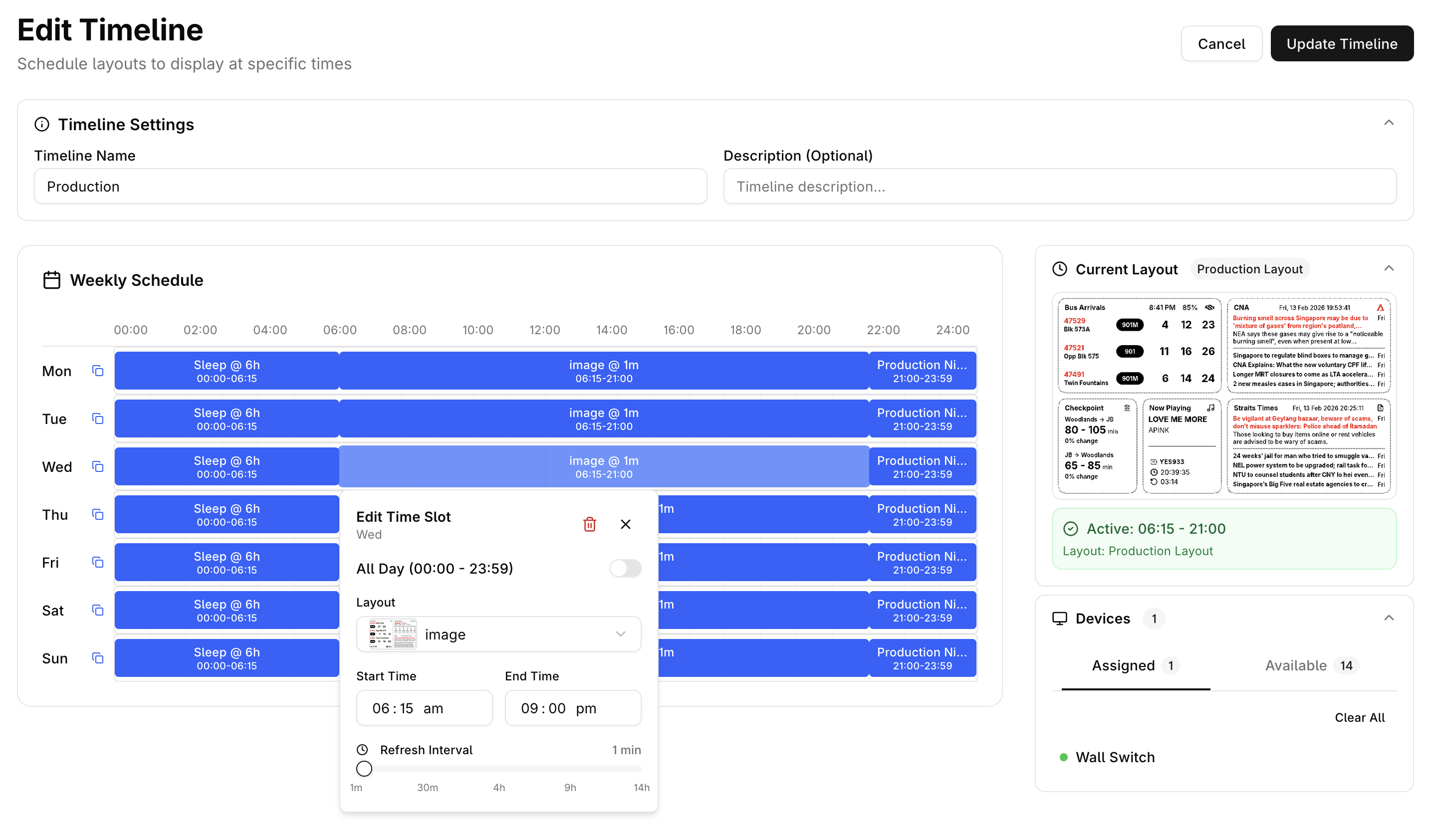Copy Wednesday's schedule using its duplicate icon
1429x840 pixels.
click(x=97, y=466)
